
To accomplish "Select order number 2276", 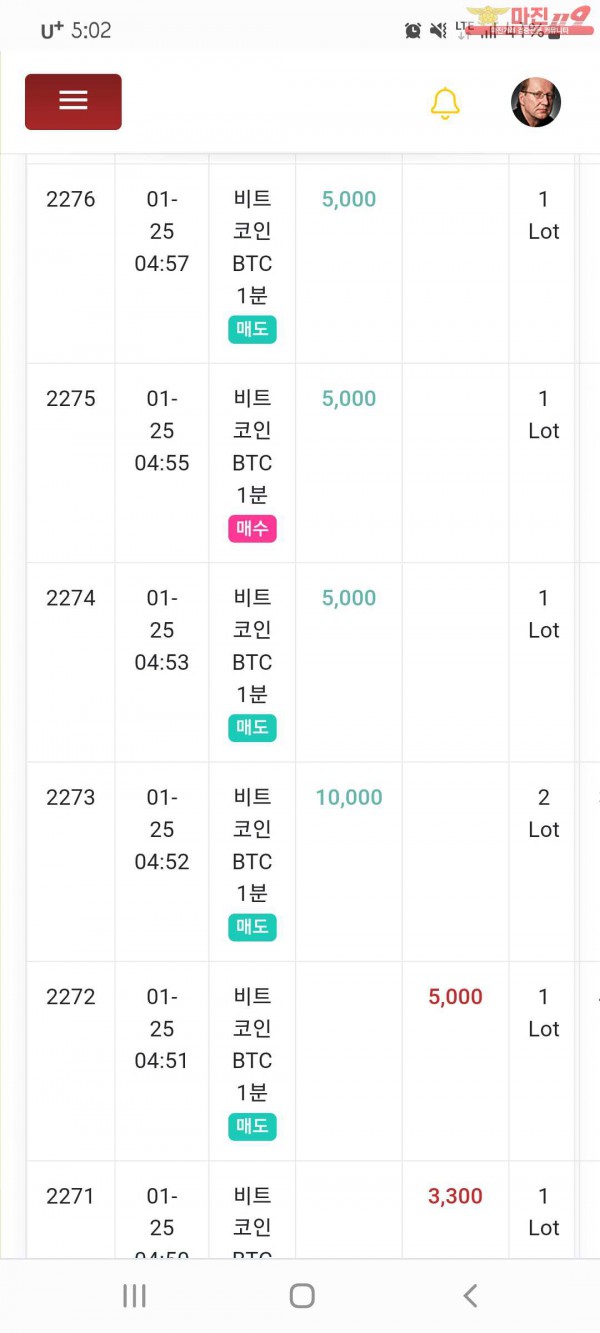I will 71,199.
